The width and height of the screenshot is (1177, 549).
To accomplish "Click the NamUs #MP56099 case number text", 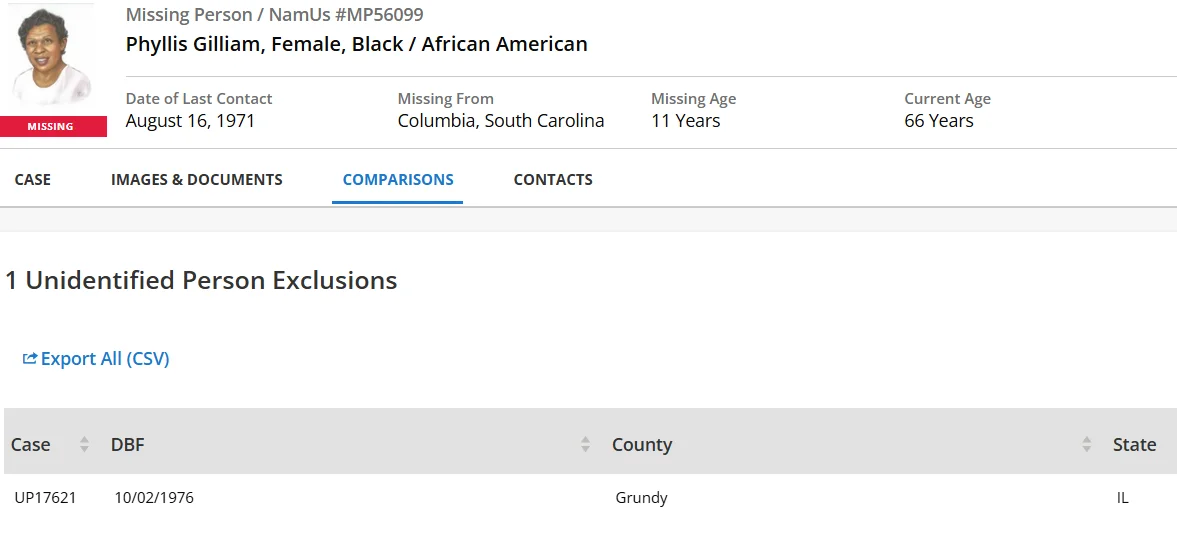I will [x=346, y=15].
